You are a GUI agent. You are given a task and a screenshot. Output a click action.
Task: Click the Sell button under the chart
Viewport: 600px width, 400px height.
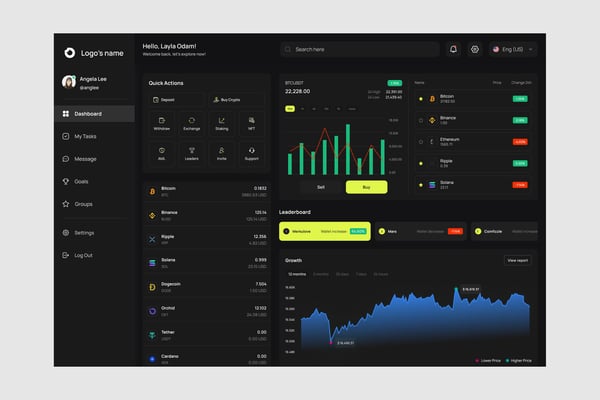(x=321, y=187)
